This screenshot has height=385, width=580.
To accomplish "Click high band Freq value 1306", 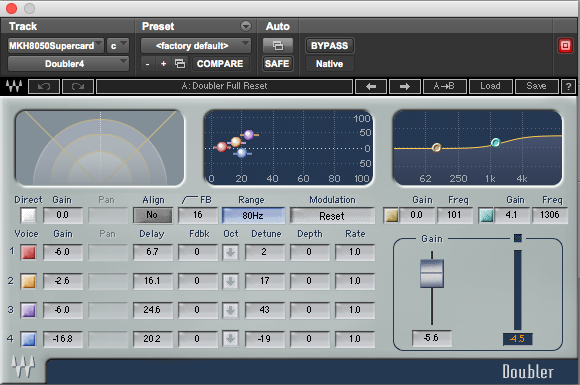I will (x=550, y=215).
